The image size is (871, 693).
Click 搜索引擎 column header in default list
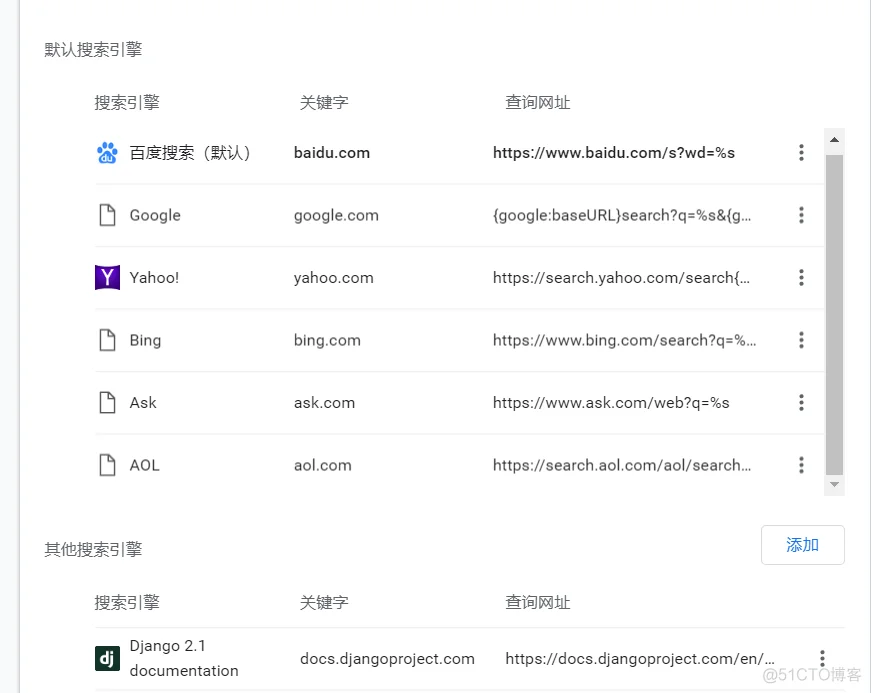tap(127, 102)
